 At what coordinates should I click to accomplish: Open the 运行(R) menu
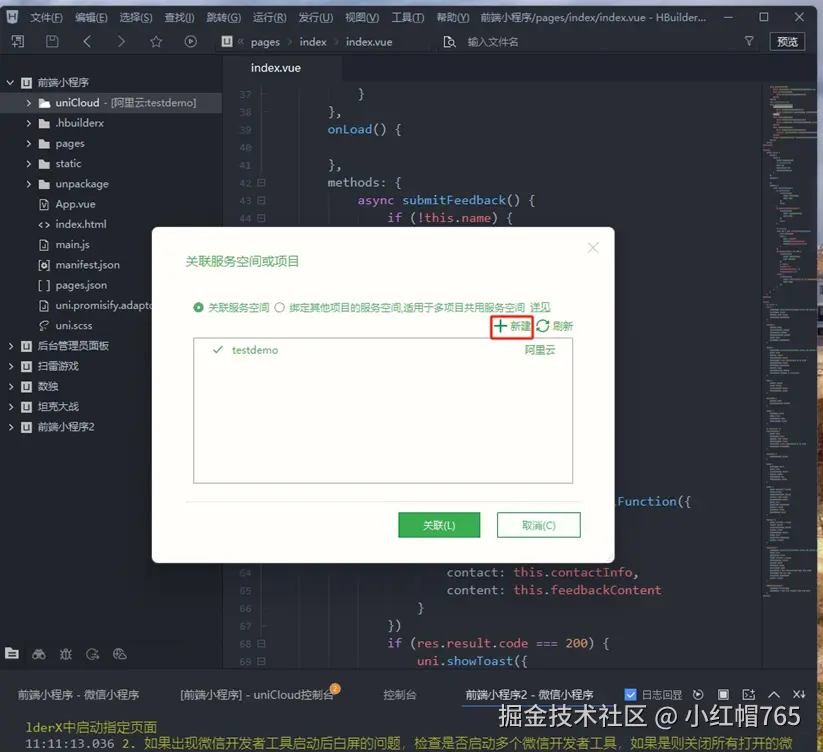point(270,17)
